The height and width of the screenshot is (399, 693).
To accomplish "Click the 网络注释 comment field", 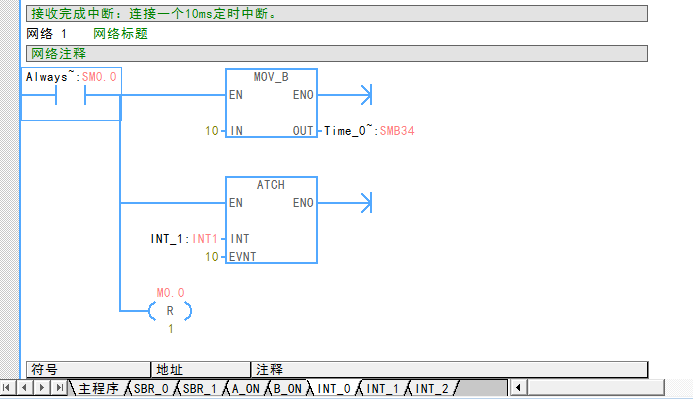I will point(337,53).
